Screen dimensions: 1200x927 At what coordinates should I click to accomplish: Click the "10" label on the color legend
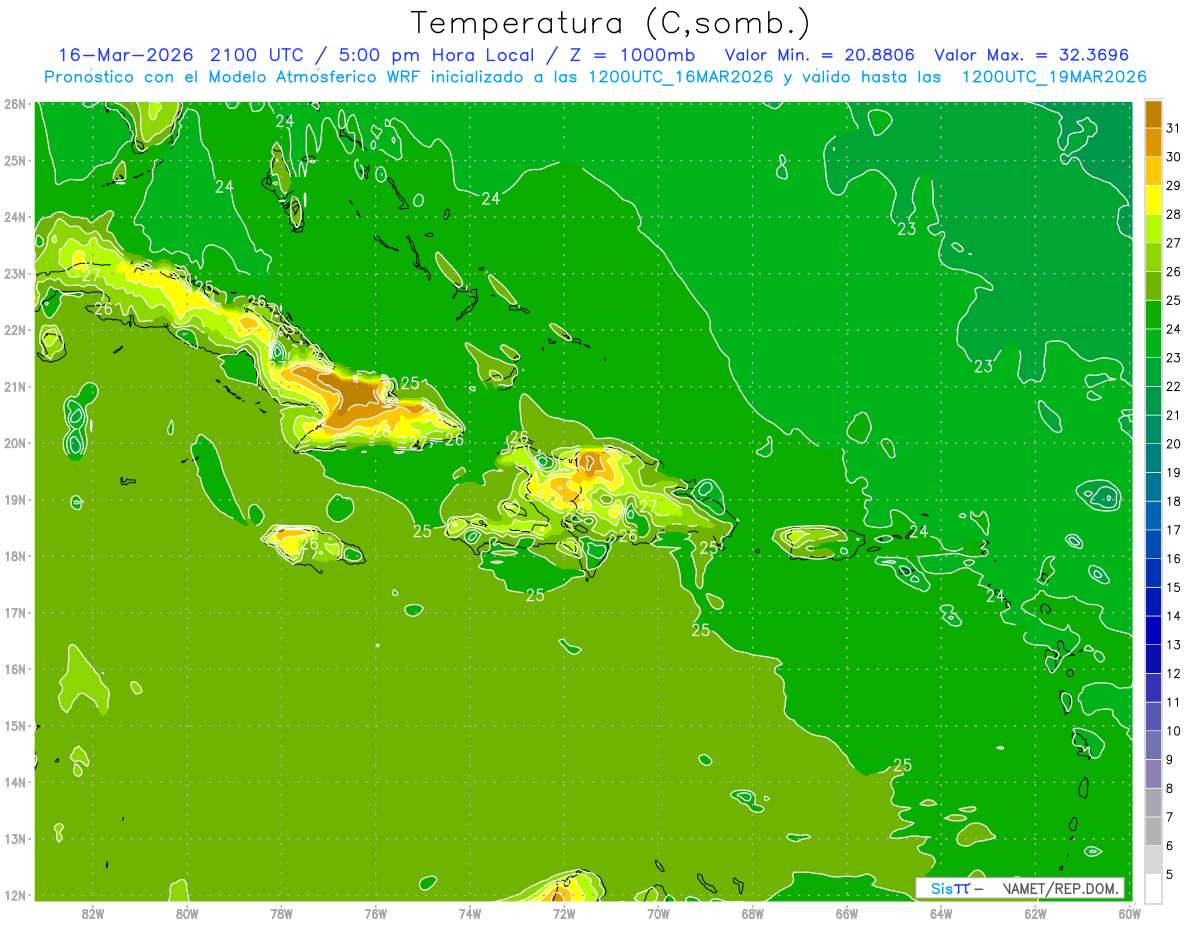pos(1173,731)
